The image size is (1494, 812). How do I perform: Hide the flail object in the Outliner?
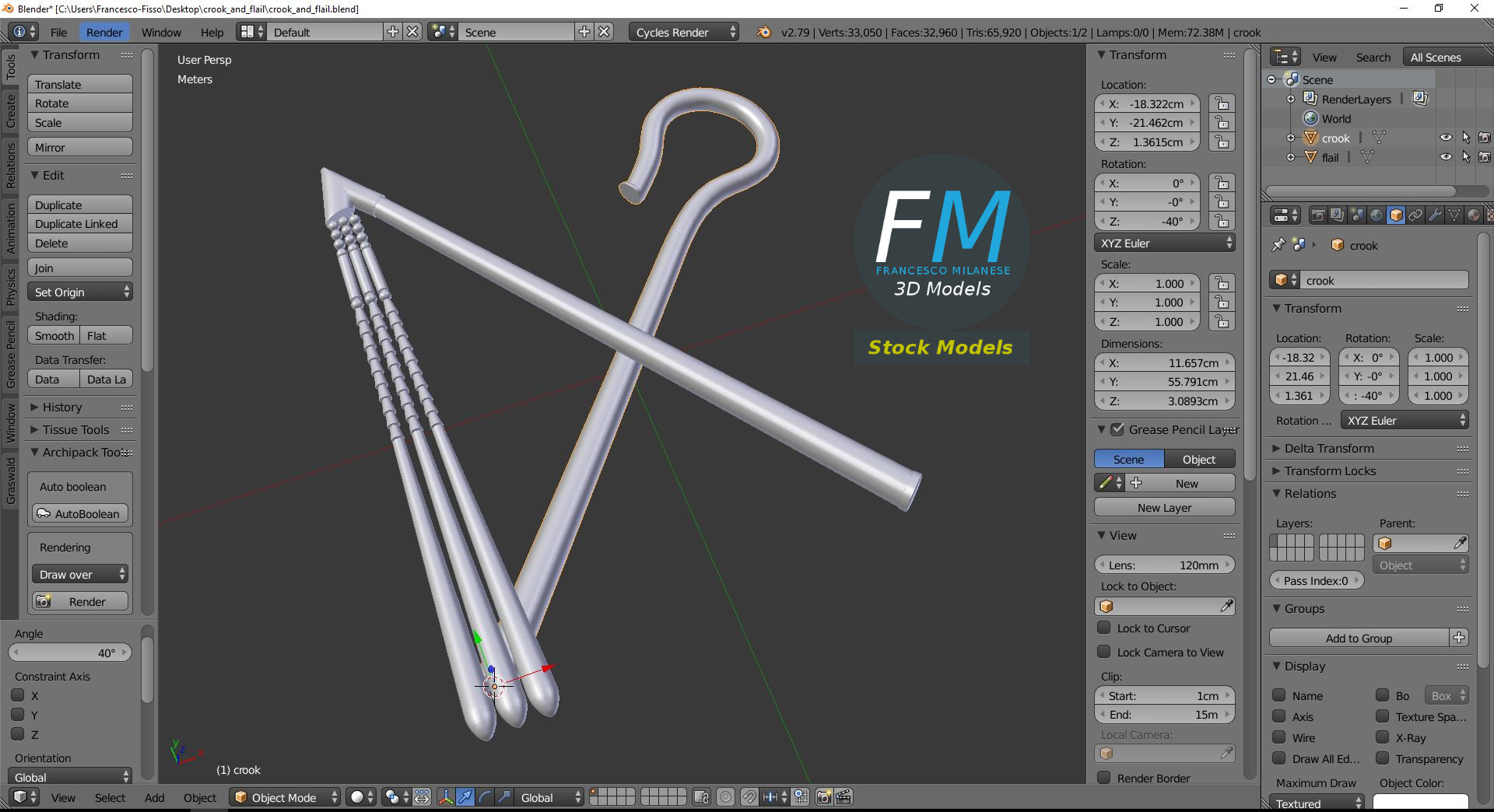(x=1446, y=156)
